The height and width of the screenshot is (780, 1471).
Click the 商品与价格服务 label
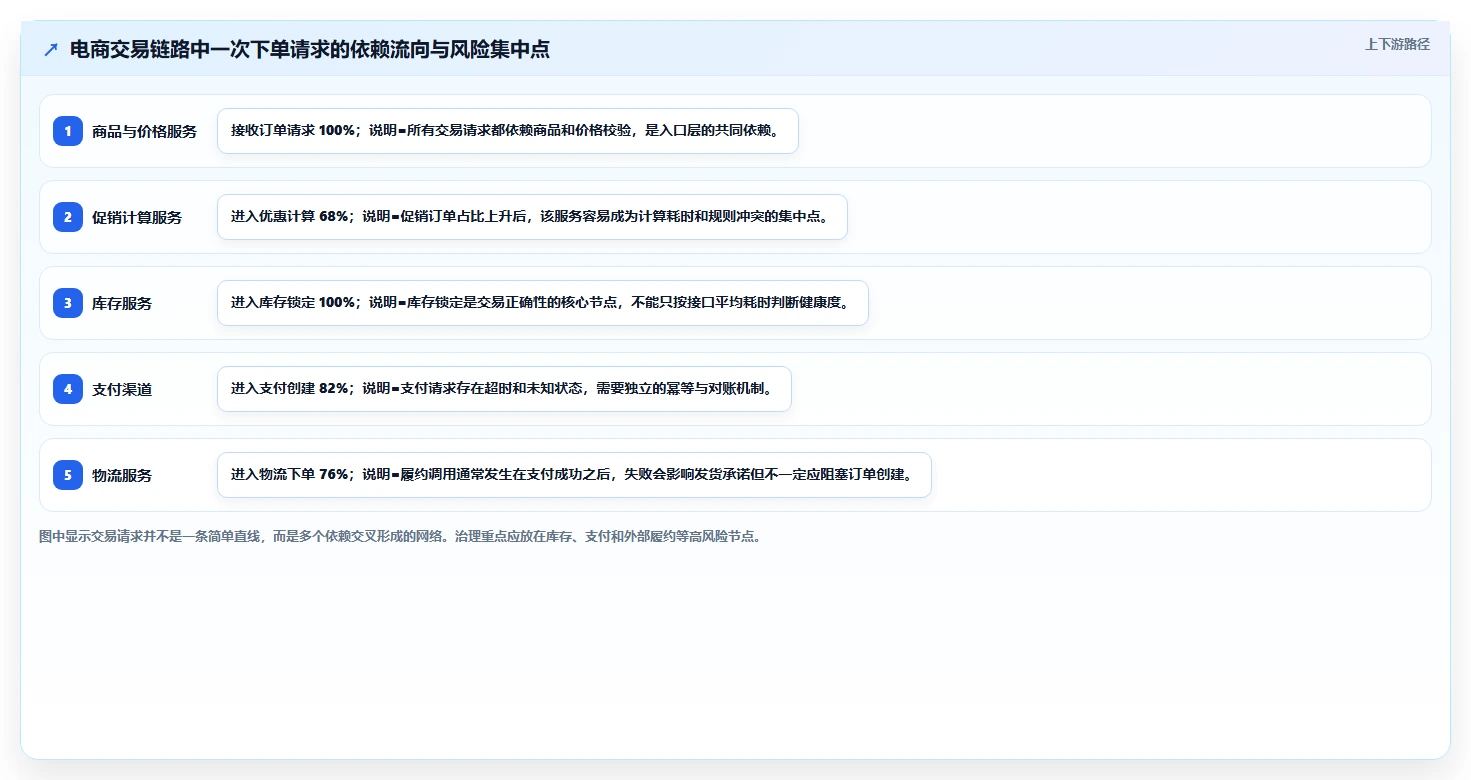(x=144, y=132)
